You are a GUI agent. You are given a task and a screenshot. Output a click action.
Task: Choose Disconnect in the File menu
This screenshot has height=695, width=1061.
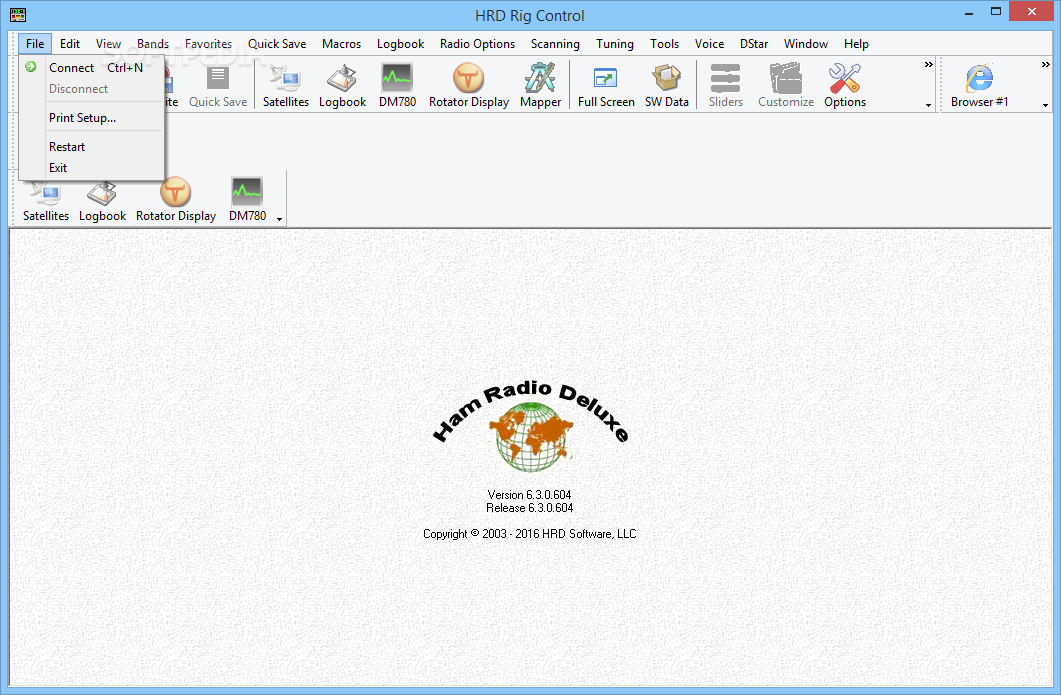(x=92, y=89)
